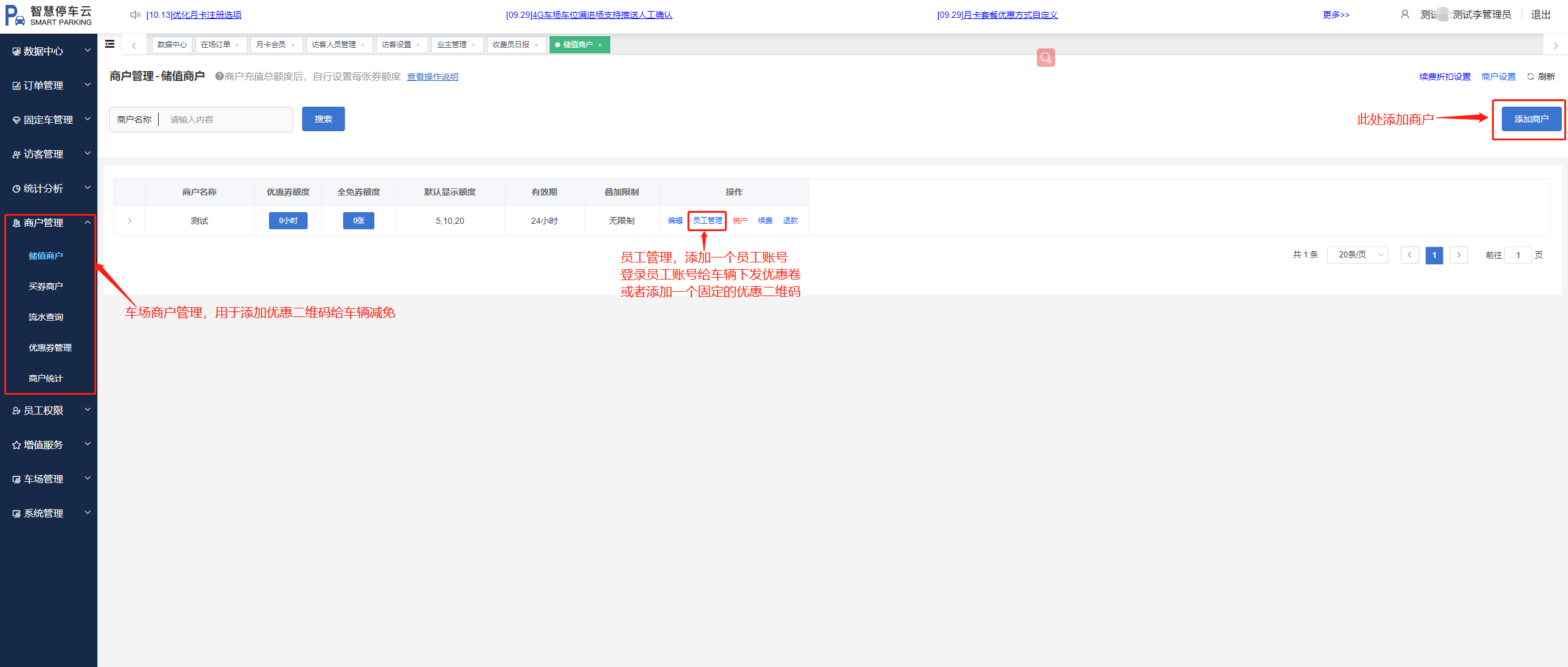
Task: Click 续费 for the 测试 merchant
Action: coord(765,221)
